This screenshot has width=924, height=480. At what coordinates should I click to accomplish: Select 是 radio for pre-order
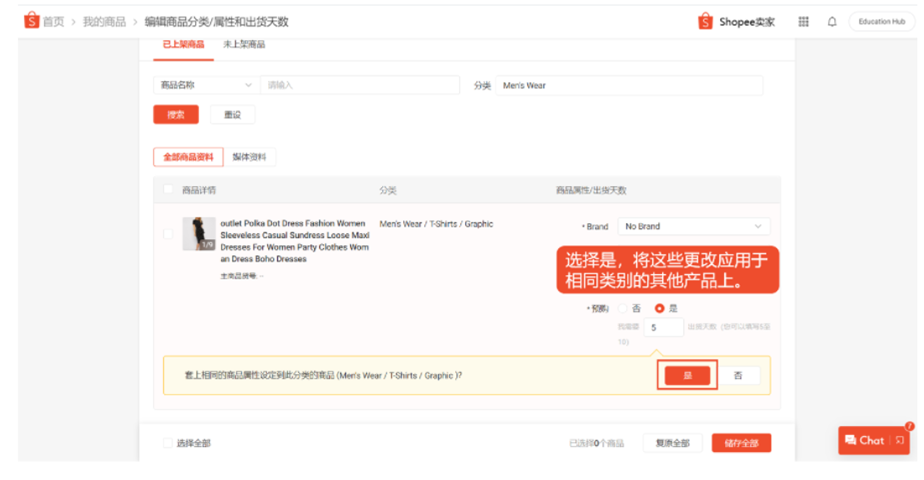tap(659, 309)
